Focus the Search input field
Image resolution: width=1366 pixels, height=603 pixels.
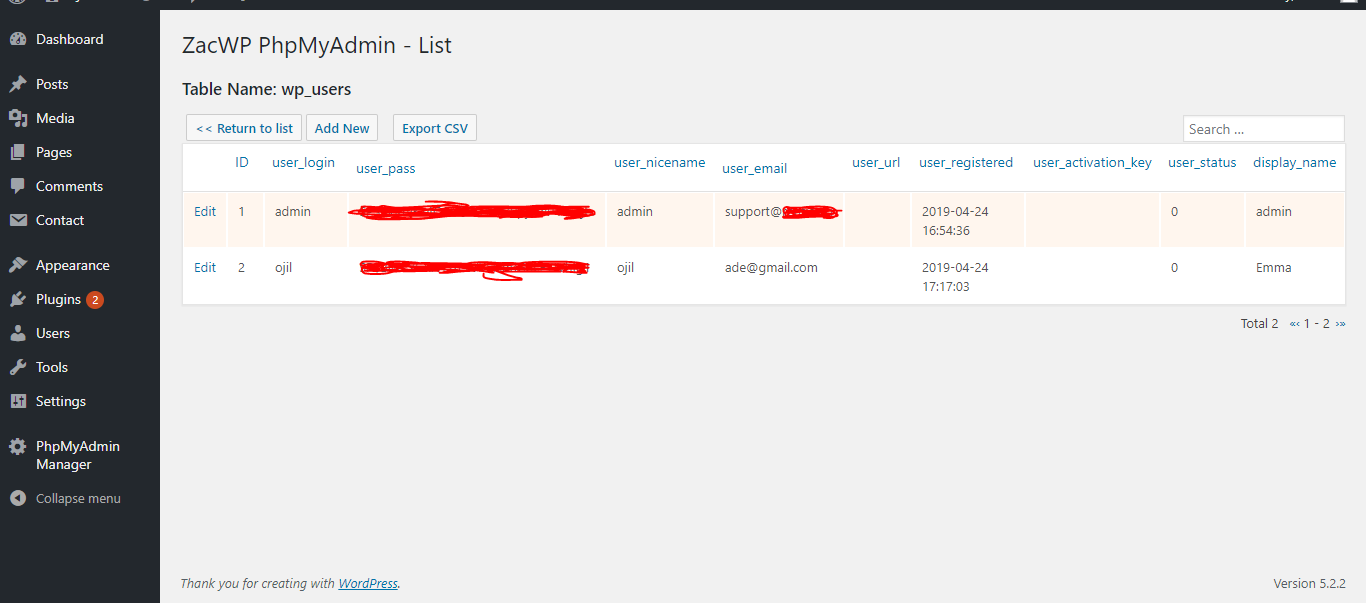pos(1264,129)
